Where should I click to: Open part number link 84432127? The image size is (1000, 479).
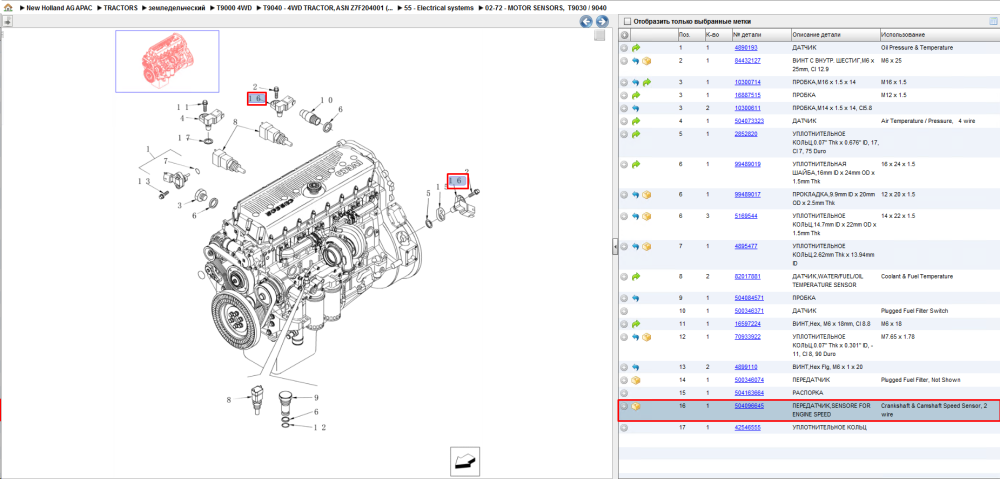(747, 61)
